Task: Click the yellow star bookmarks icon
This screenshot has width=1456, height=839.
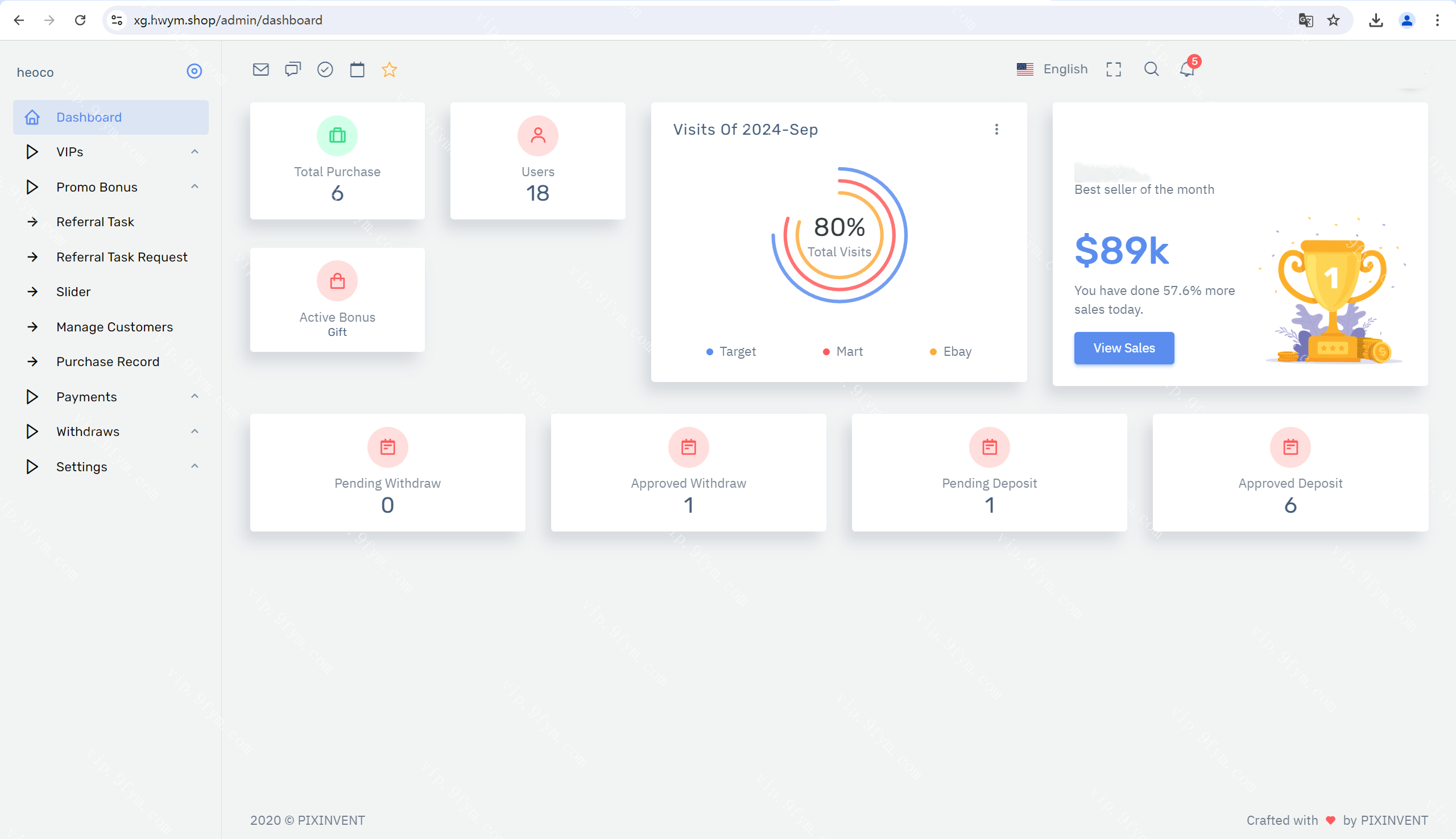Action: pyautogui.click(x=390, y=70)
